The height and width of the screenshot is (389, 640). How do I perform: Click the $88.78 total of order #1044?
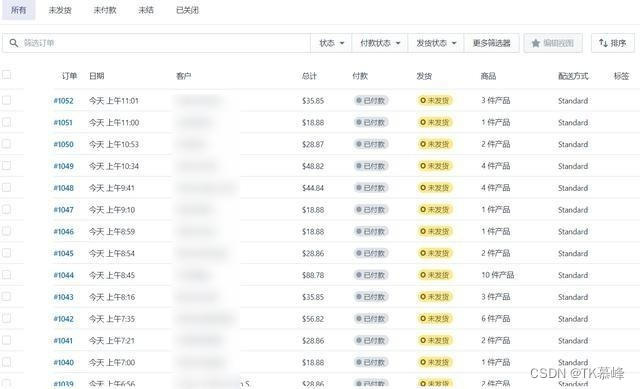313,276
